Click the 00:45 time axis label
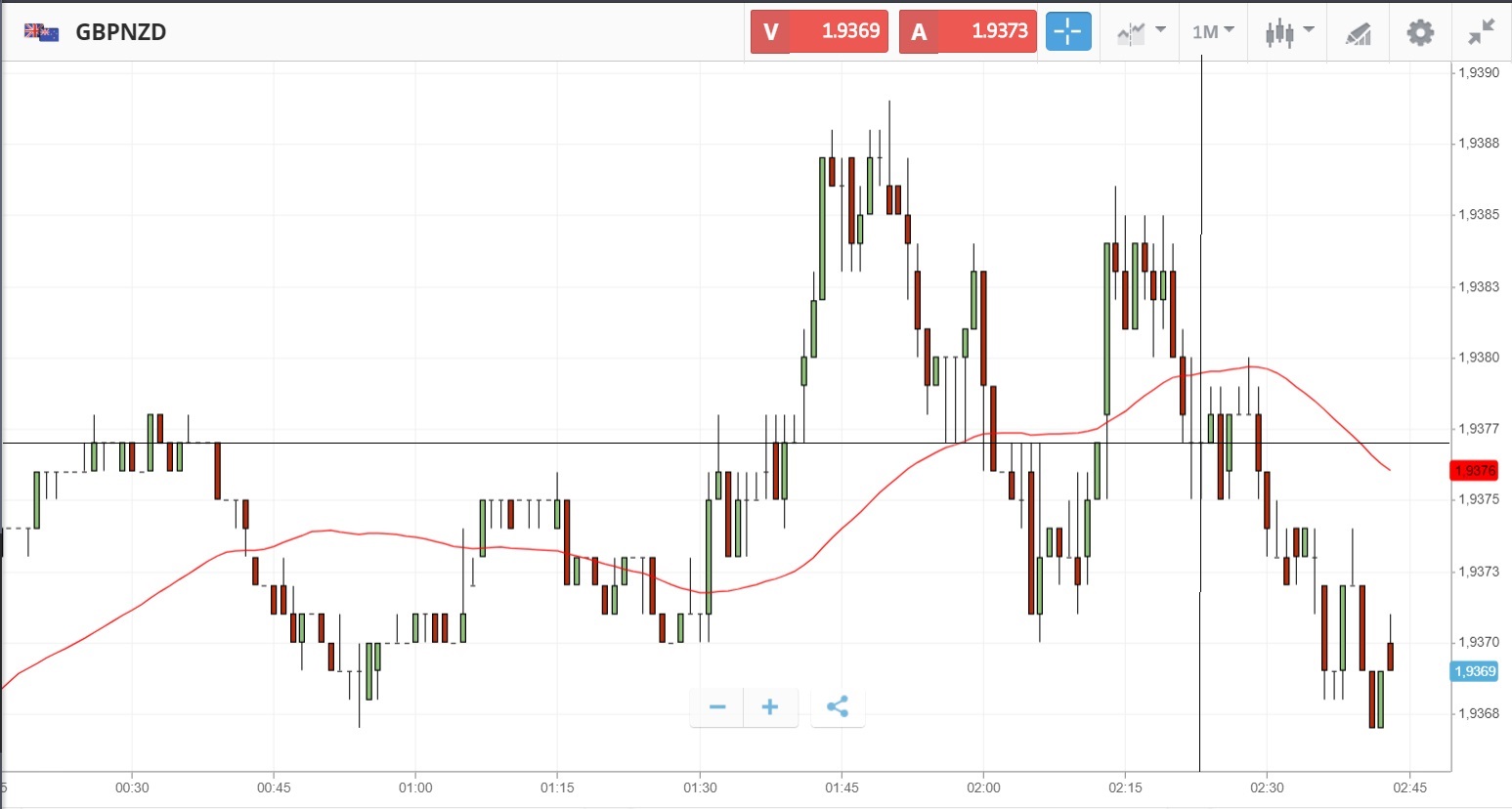The height and width of the screenshot is (809, 1512). point(274,788)
